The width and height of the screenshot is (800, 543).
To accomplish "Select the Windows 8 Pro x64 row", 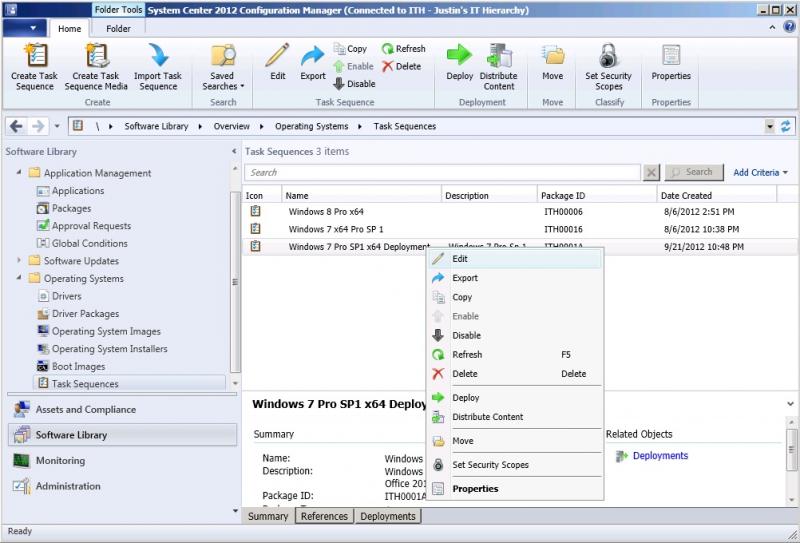I will [520, 211].
